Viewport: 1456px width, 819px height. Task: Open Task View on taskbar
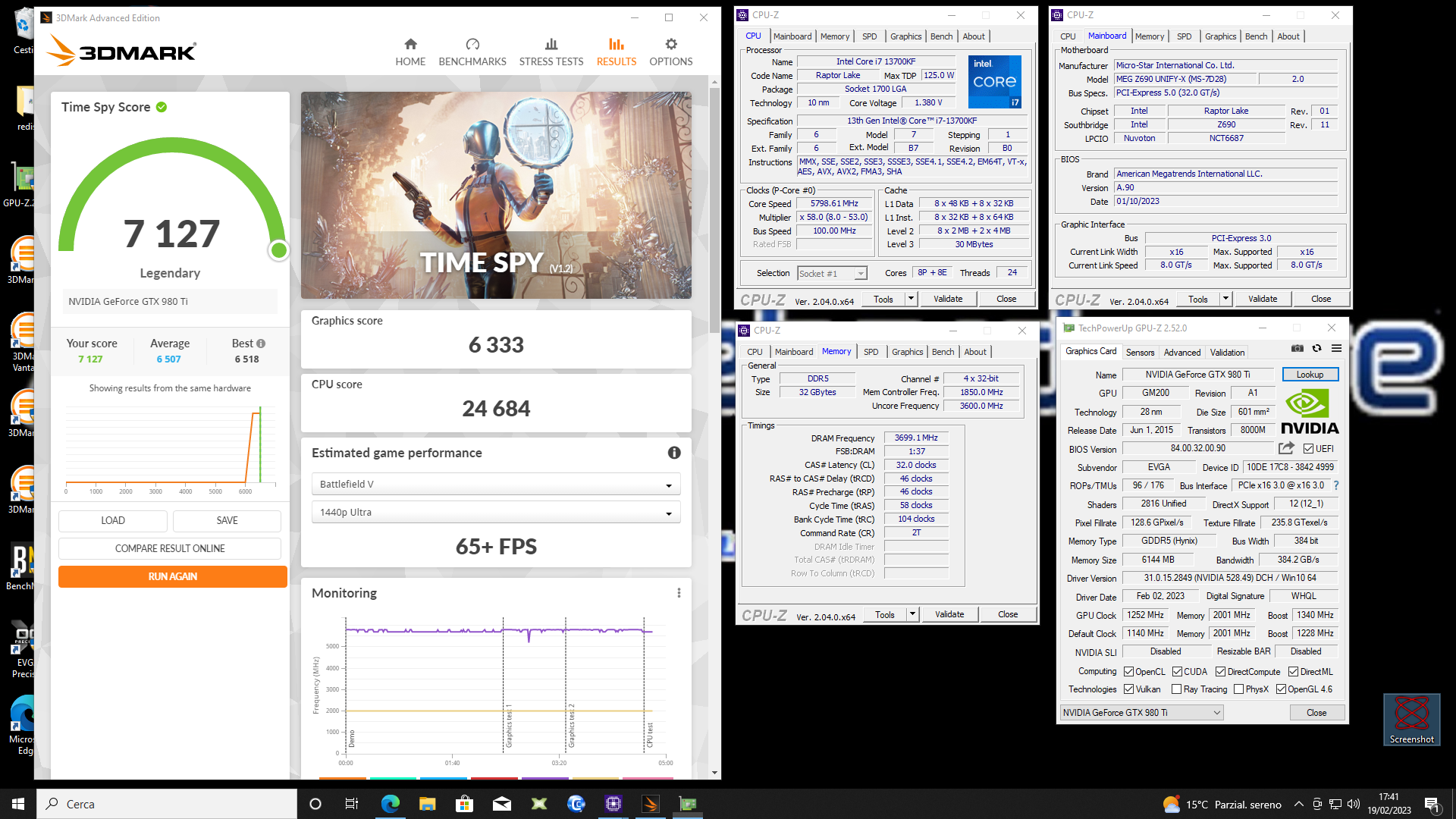(x=352, y=804)
